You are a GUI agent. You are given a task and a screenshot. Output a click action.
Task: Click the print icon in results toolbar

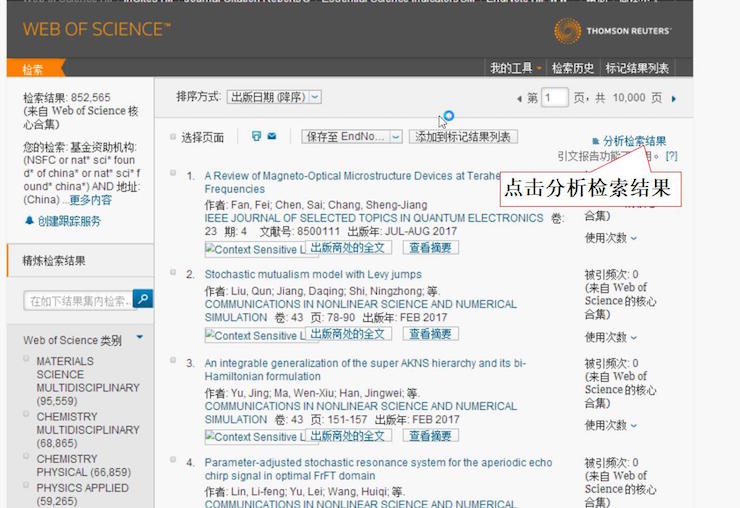click(256, 136)
